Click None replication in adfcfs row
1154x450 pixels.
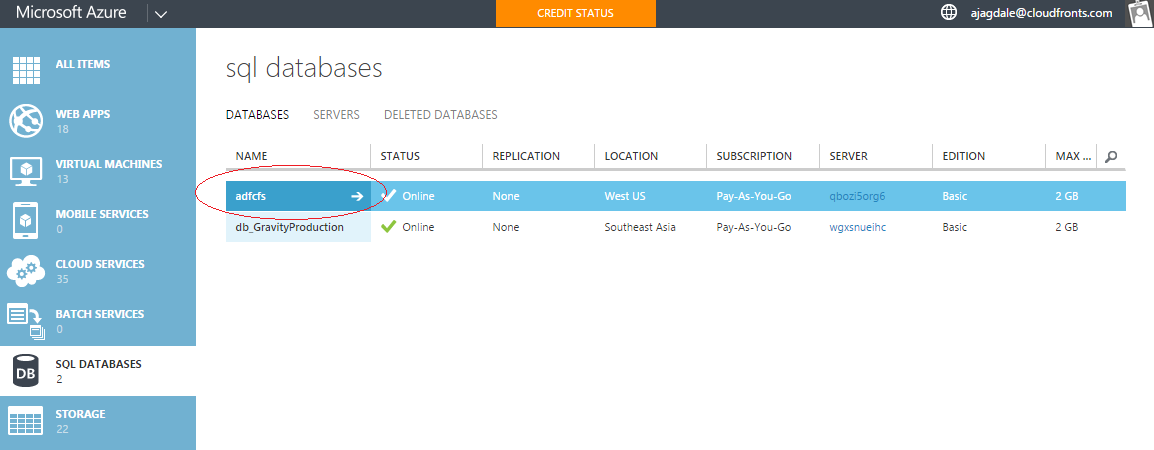click(x=506, y=196)
